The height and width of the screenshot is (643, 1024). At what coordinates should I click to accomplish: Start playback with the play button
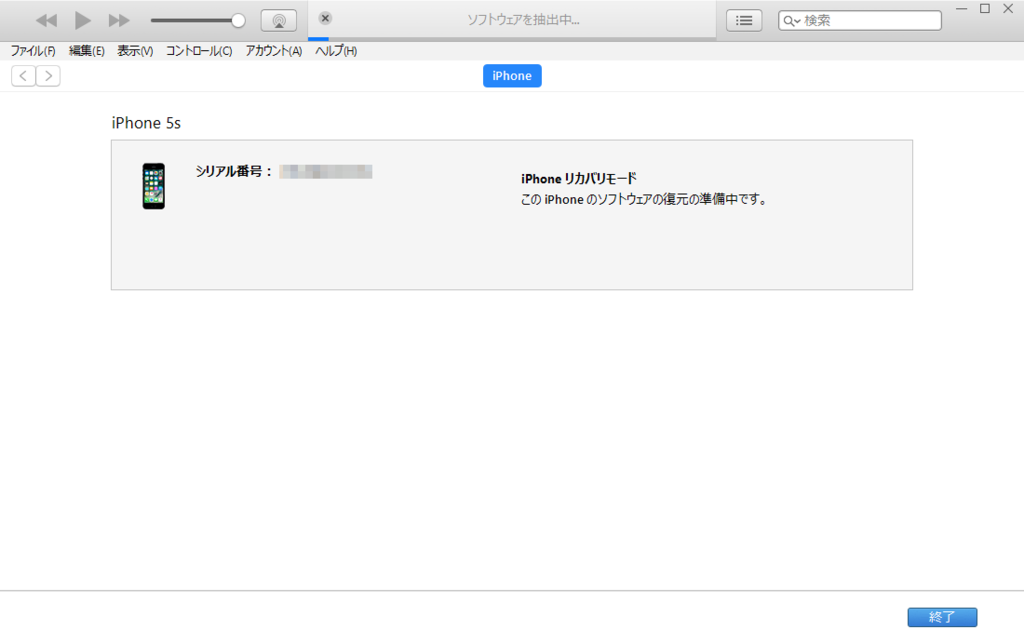82,20
